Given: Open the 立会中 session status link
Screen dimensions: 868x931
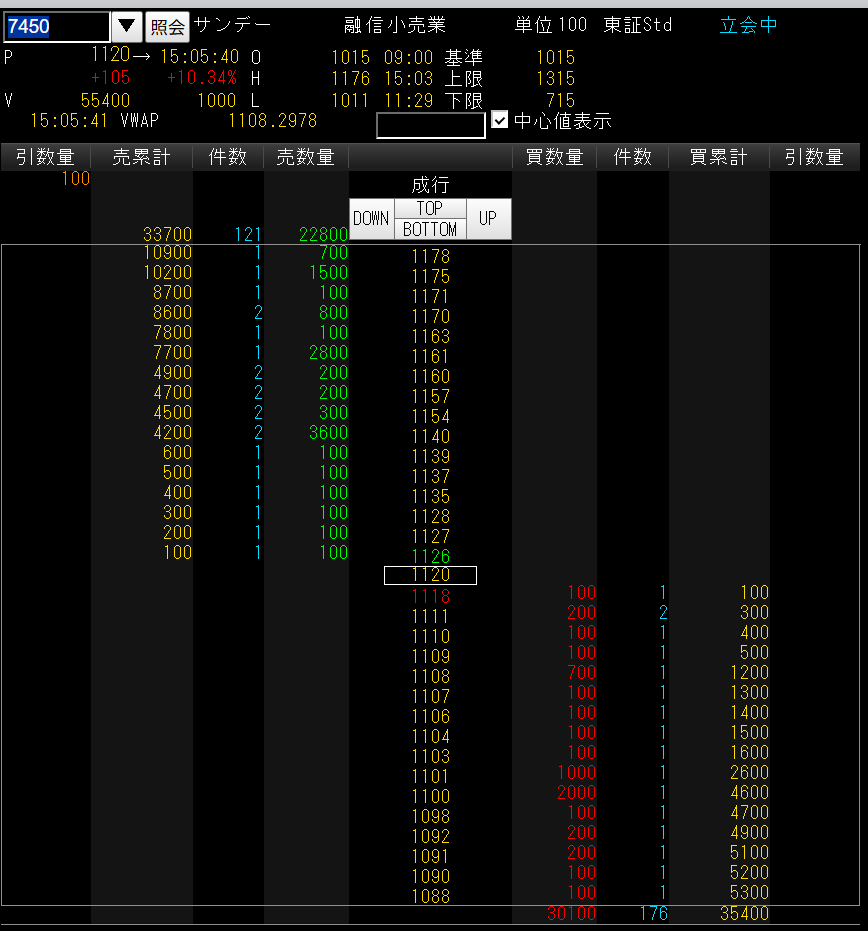Looking at the screenshot, I should tap(747, 24).
